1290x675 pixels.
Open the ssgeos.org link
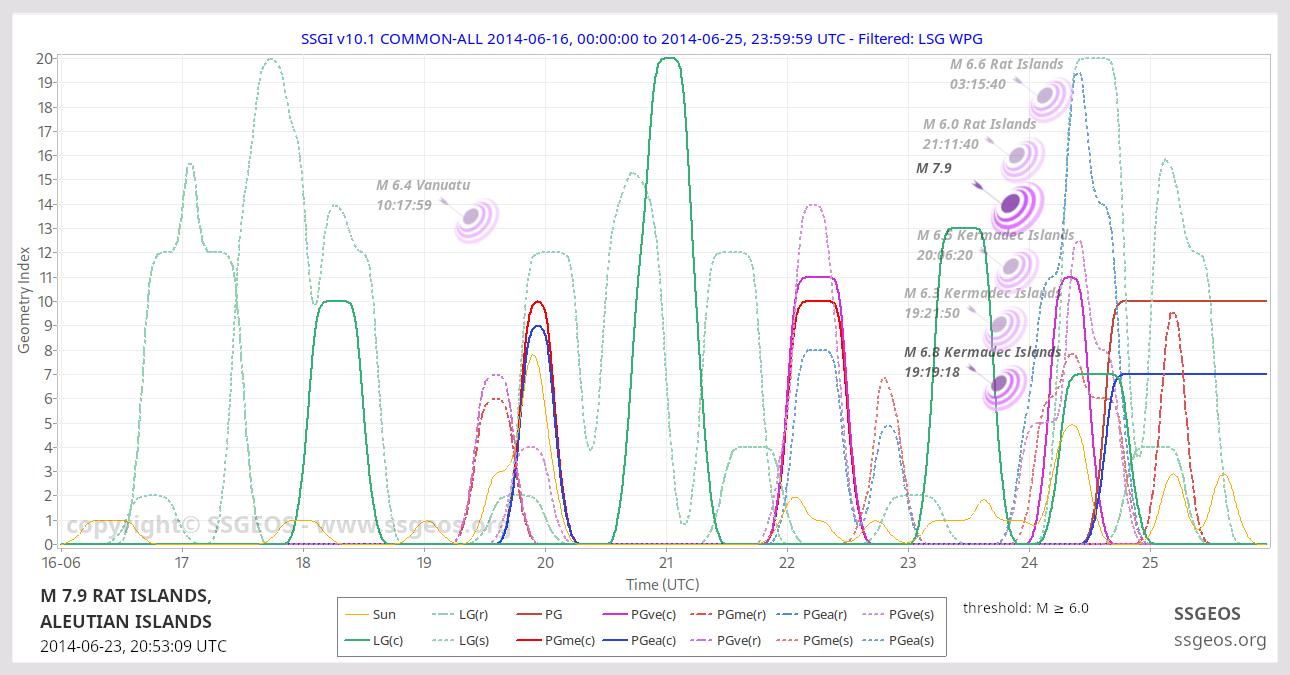click(1219, 640)
